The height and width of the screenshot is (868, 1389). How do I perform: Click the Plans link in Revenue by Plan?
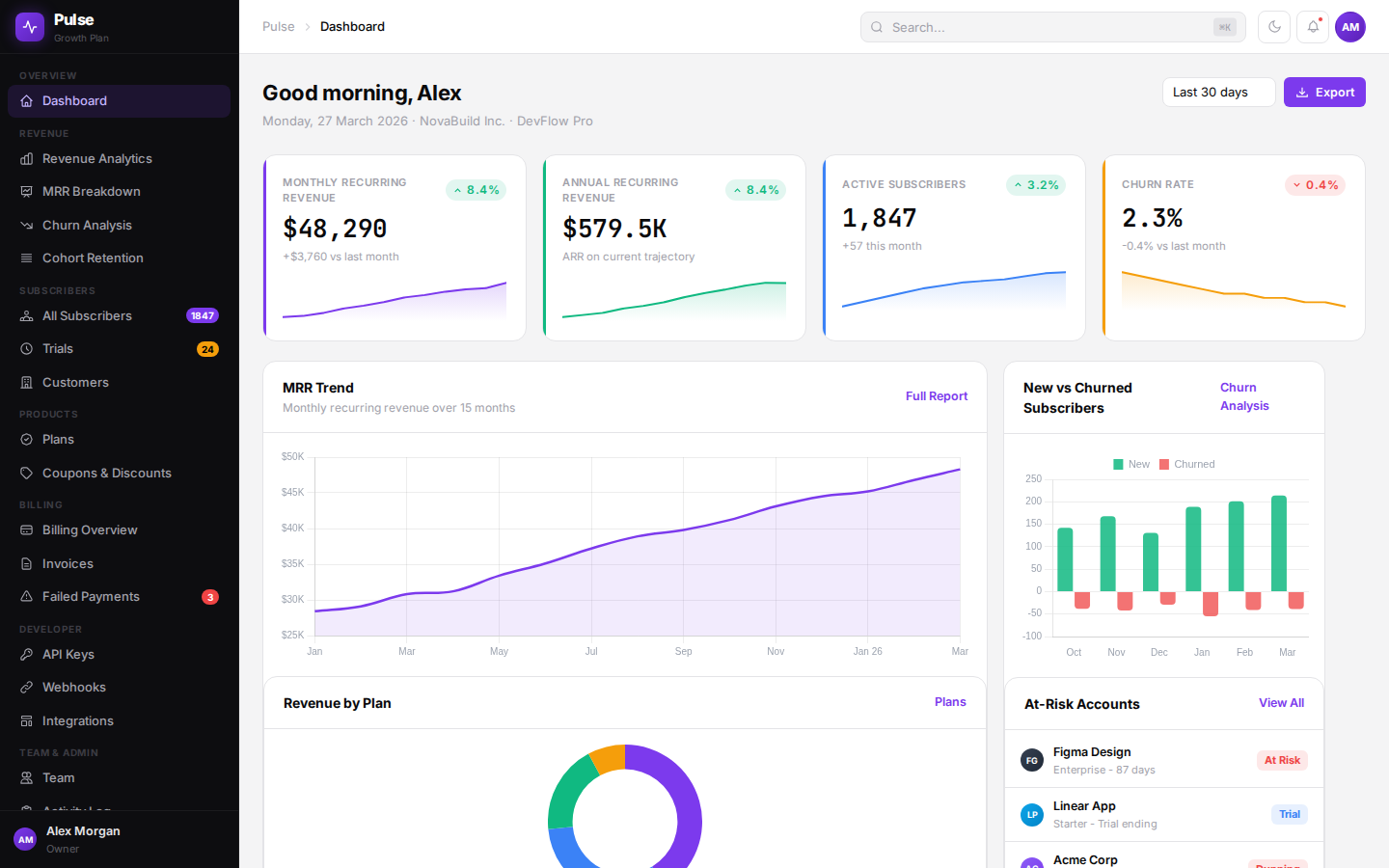tap(950, 702)
